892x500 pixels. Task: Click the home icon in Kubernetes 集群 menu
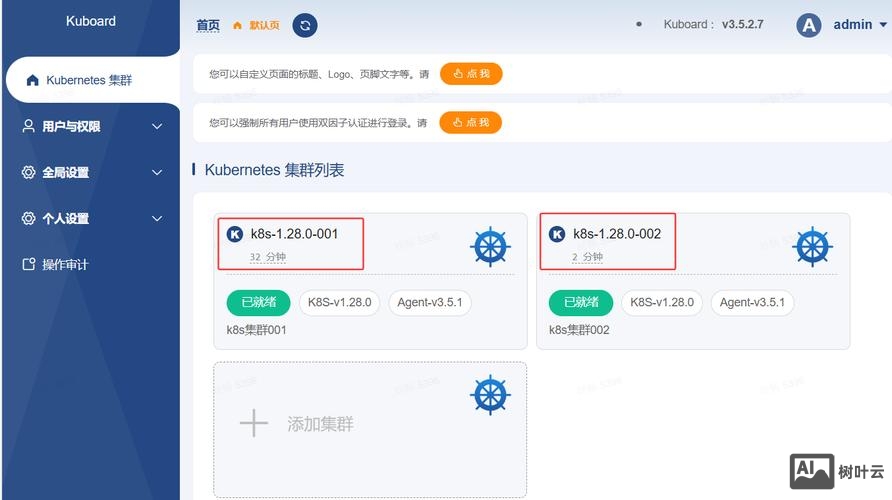[x=32, y=80]
